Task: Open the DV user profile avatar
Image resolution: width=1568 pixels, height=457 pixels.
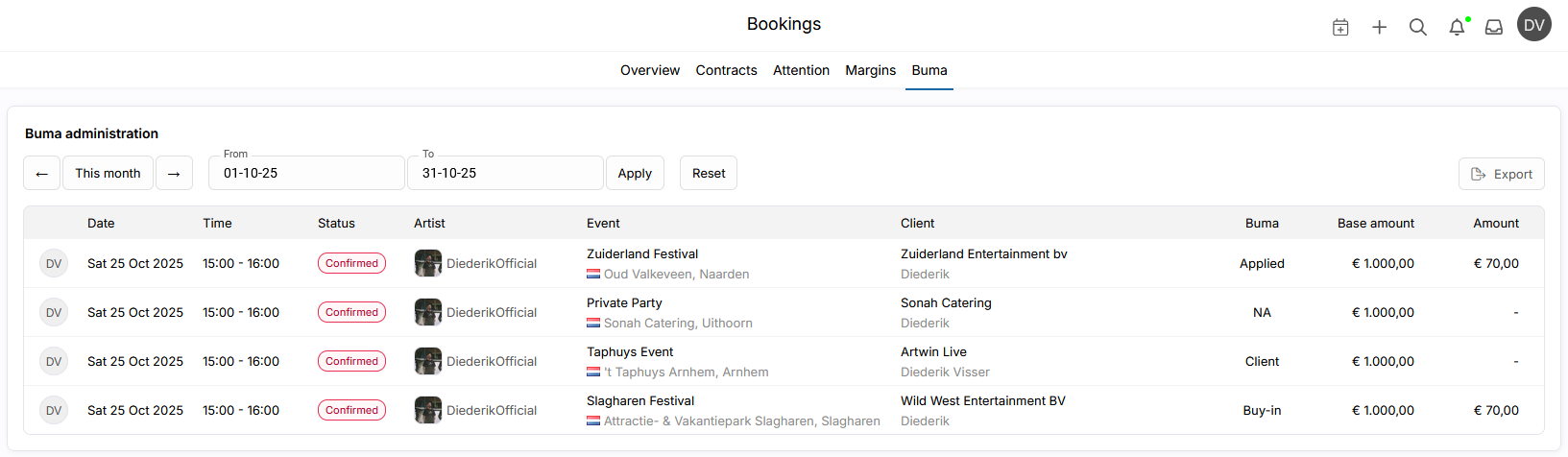Action: tap(1533, 25)
